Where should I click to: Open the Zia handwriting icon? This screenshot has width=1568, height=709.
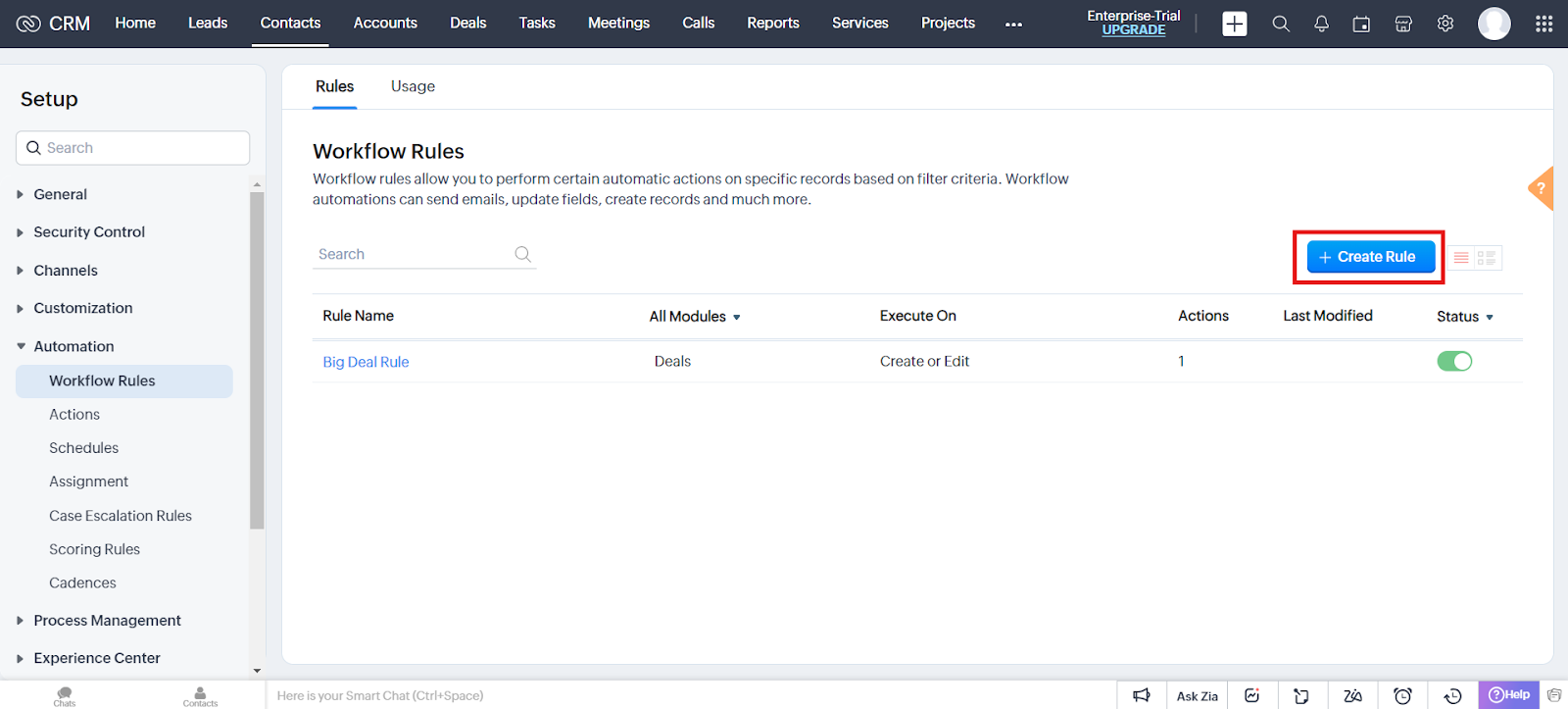coord(1352,695)
